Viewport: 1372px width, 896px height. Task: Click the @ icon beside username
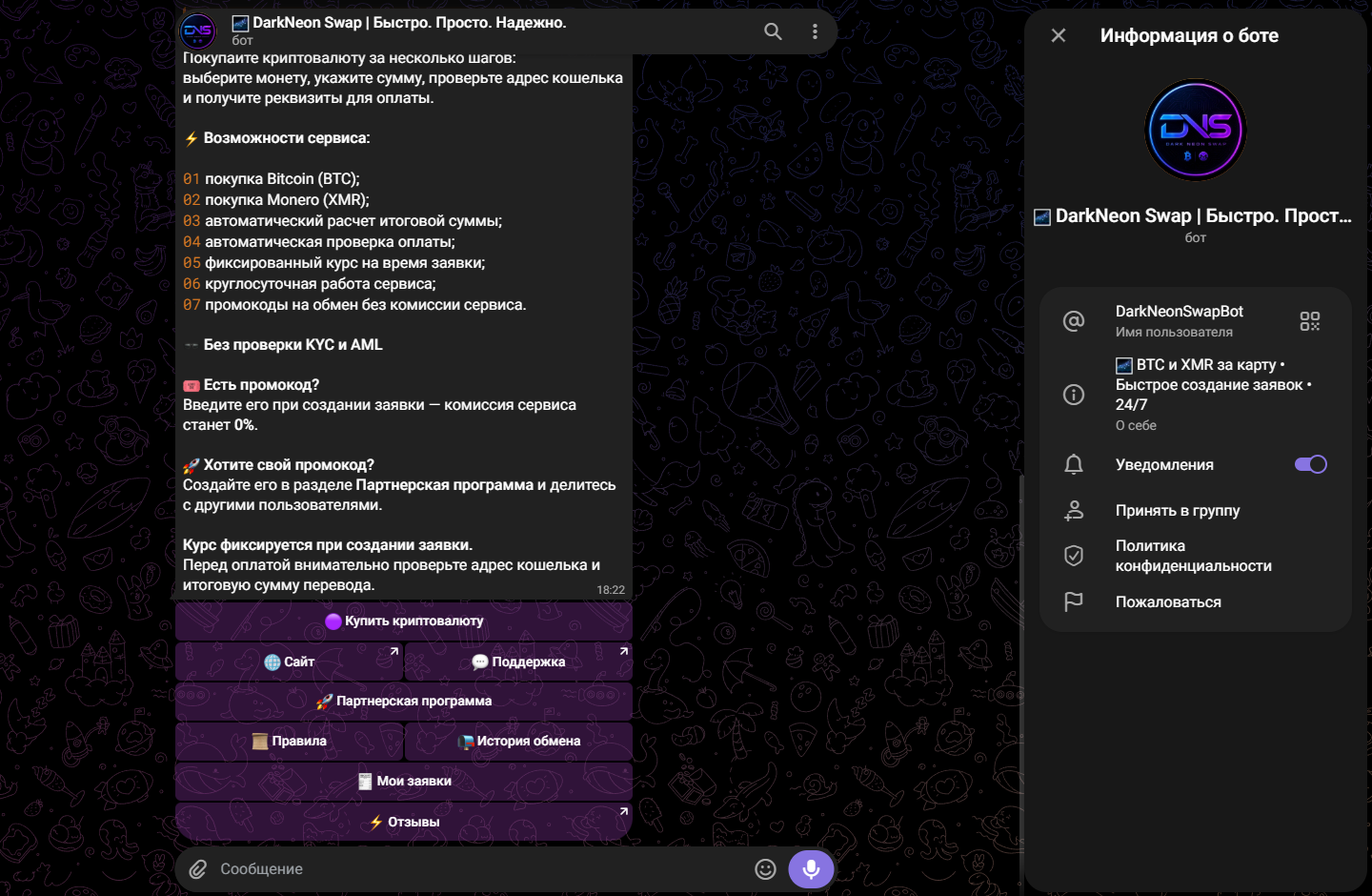tap(1074, 321)
